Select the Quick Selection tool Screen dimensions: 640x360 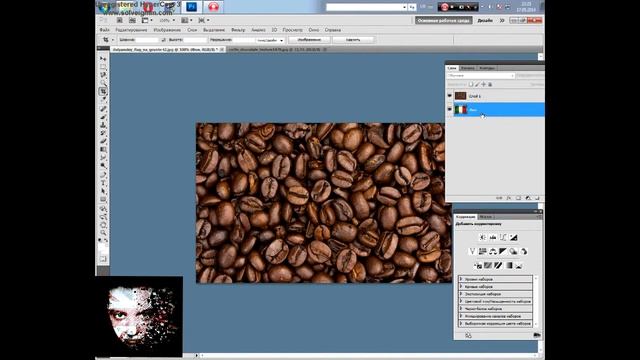pyautogui.click(x=103, y=83)
